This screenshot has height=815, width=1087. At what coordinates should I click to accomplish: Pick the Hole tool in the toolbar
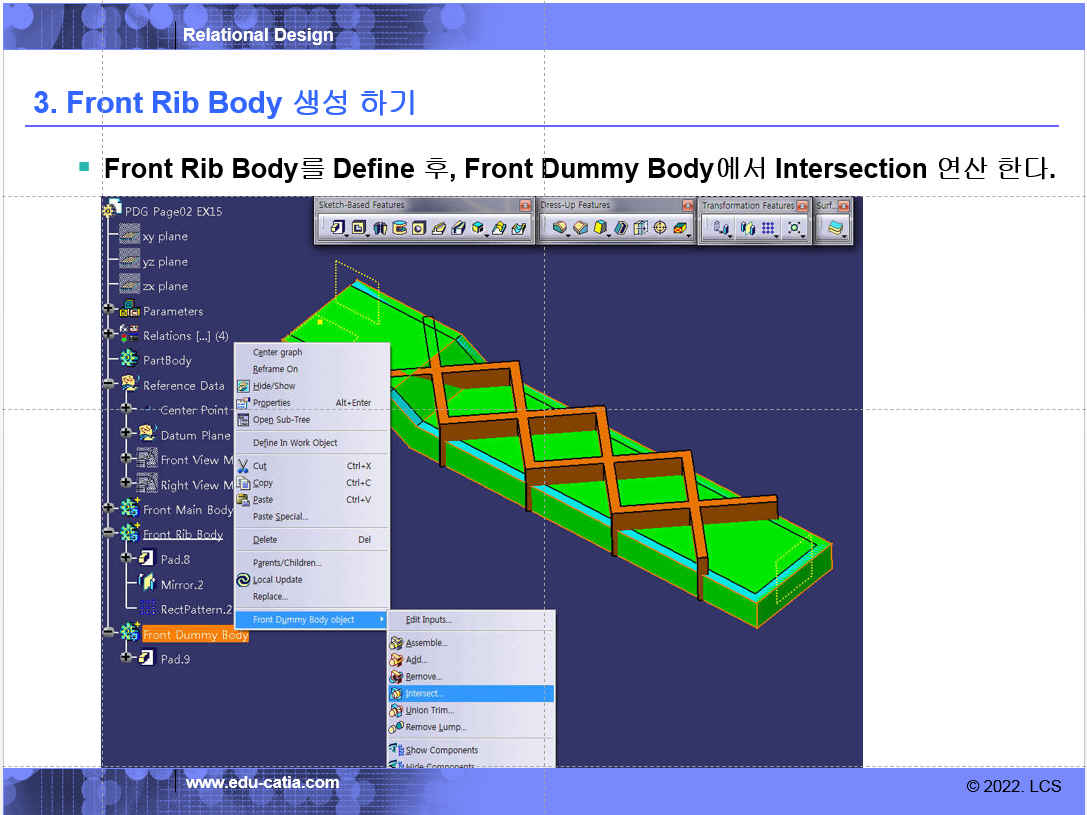(x=419, y=228)
